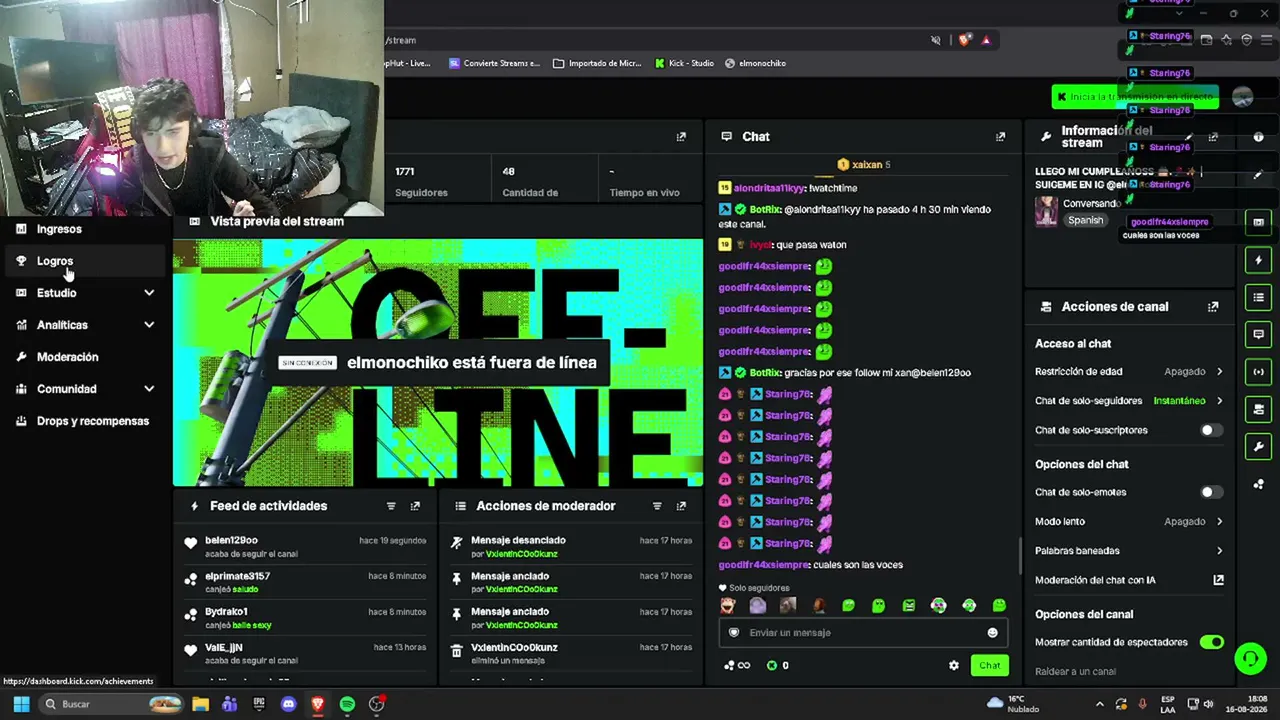Viewport: 1280px width, 720px height.
Task: Pop out Feed de actividades panel
Action: point(415,506)
